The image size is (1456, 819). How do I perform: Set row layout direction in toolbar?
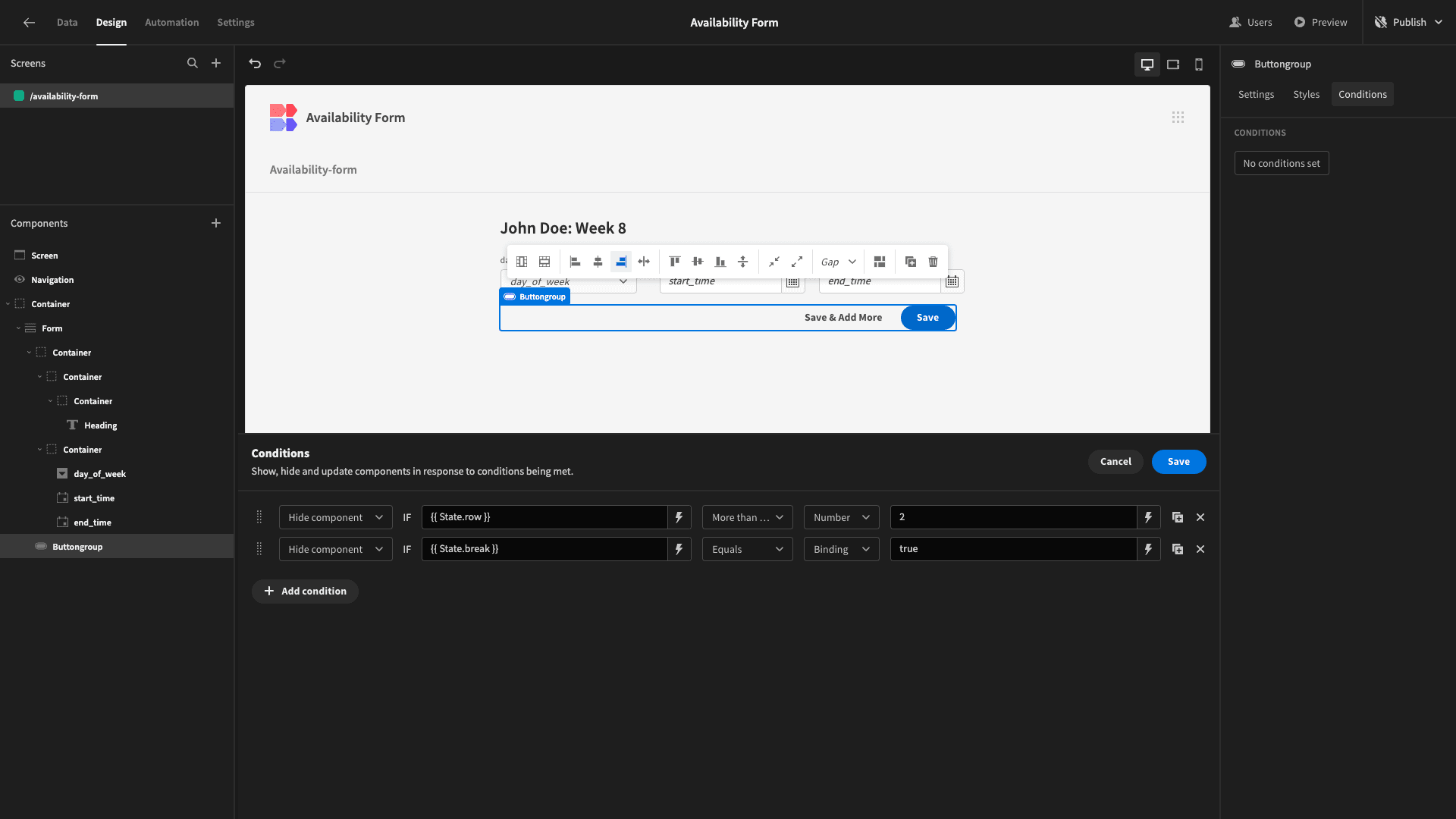click(x=544, y=262)
